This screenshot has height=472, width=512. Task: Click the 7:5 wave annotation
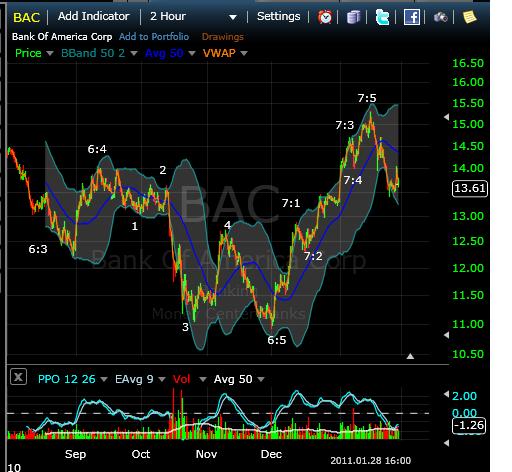[367, 98]
